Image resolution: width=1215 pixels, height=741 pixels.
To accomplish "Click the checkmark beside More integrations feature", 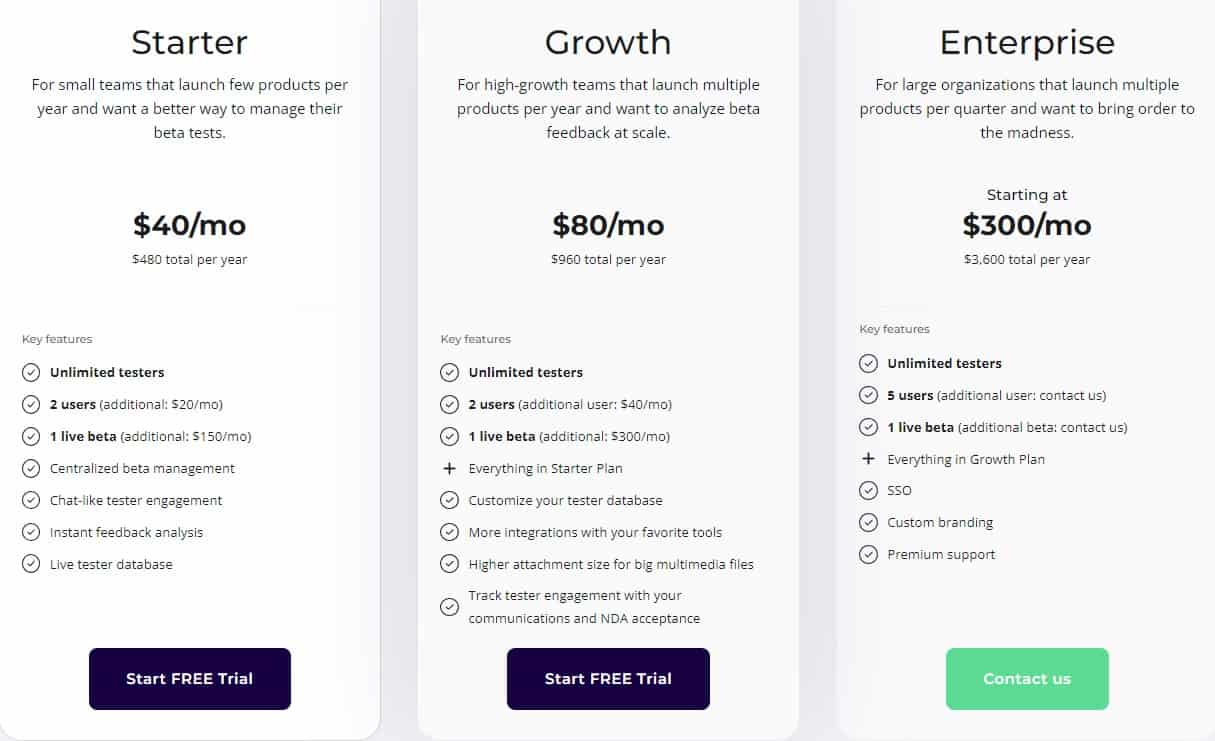I will click(449, 532).
